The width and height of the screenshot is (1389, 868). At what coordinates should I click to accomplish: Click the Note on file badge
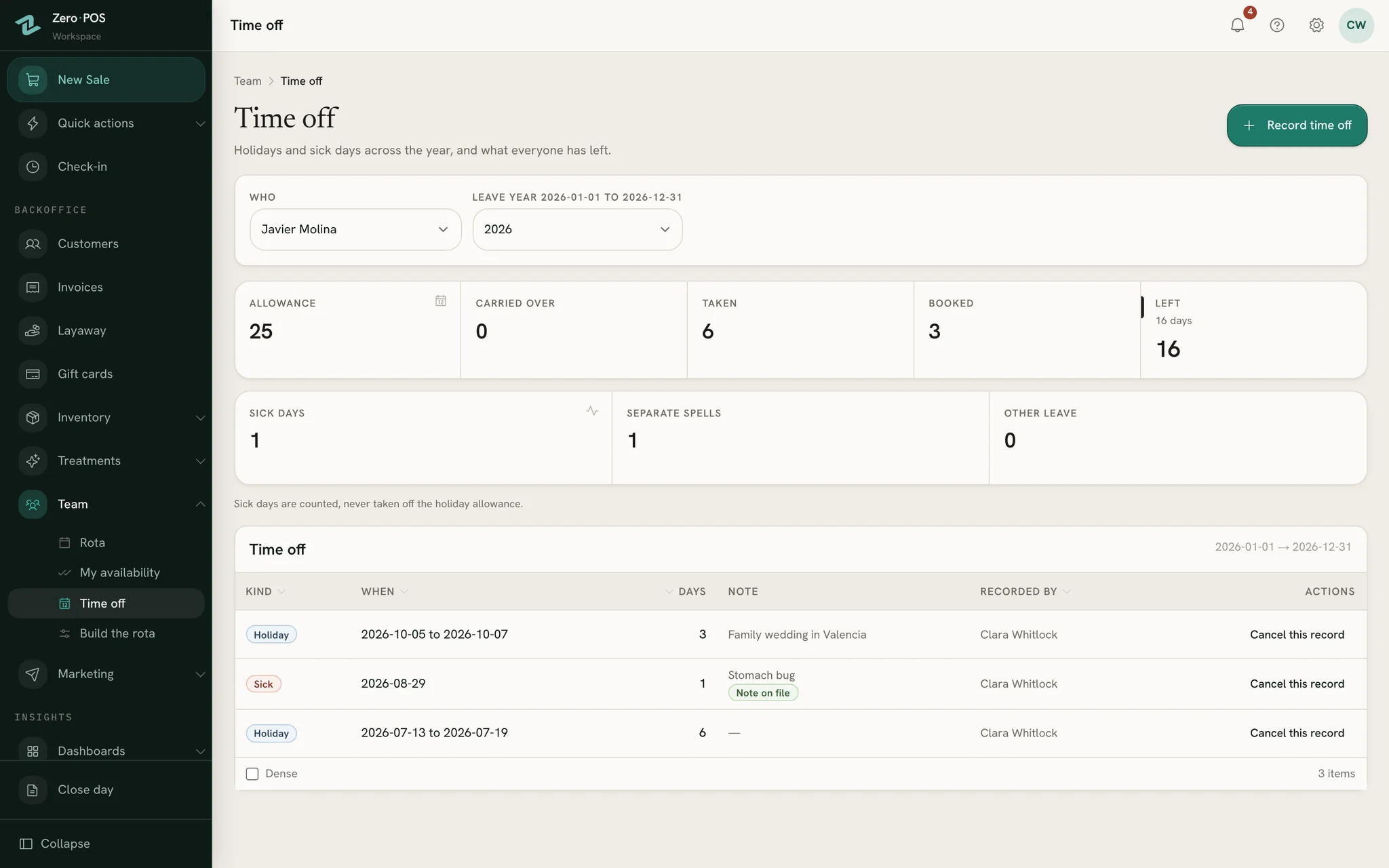click(763, 693)
